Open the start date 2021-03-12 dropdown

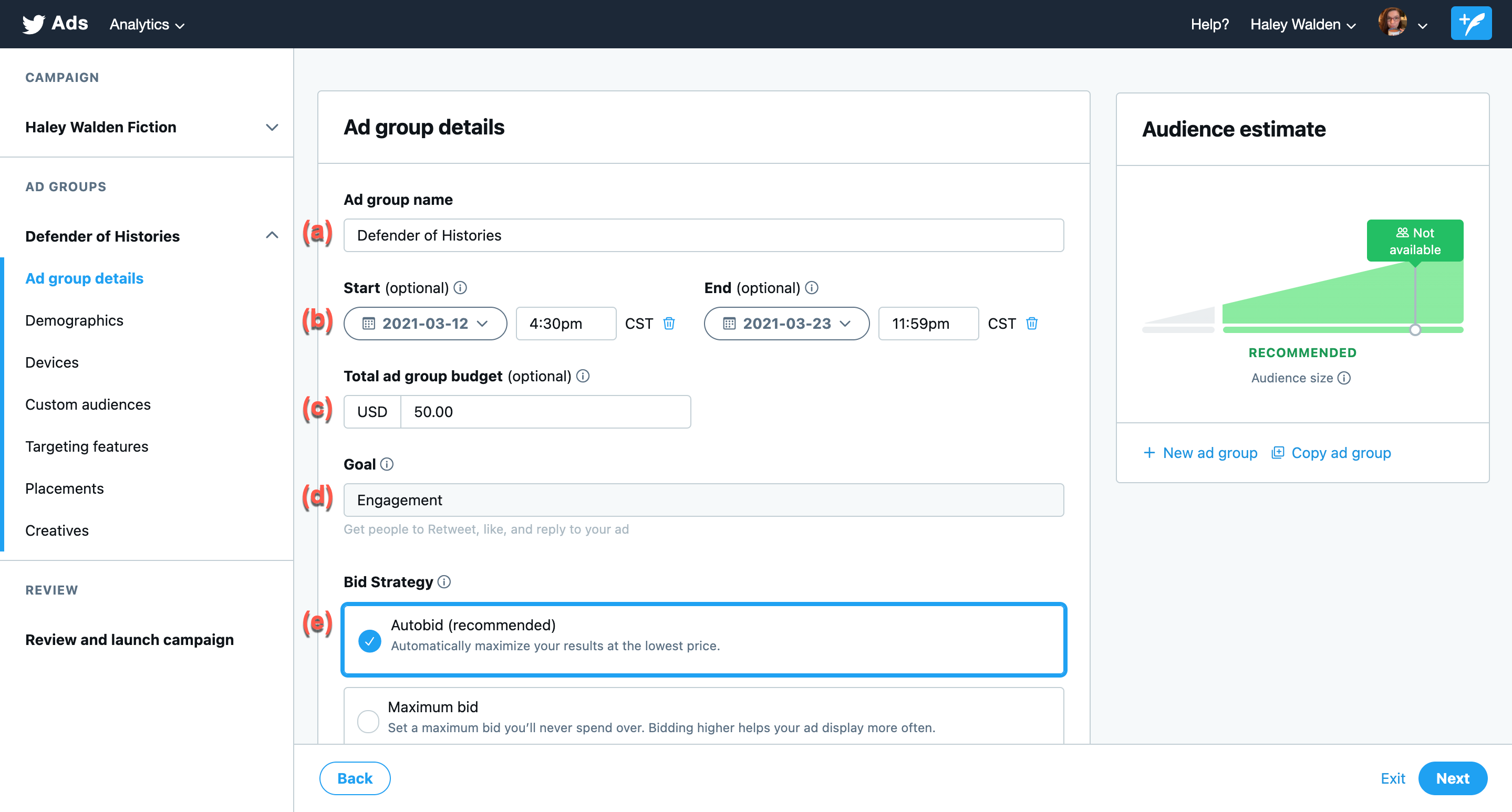pos(425,323)
